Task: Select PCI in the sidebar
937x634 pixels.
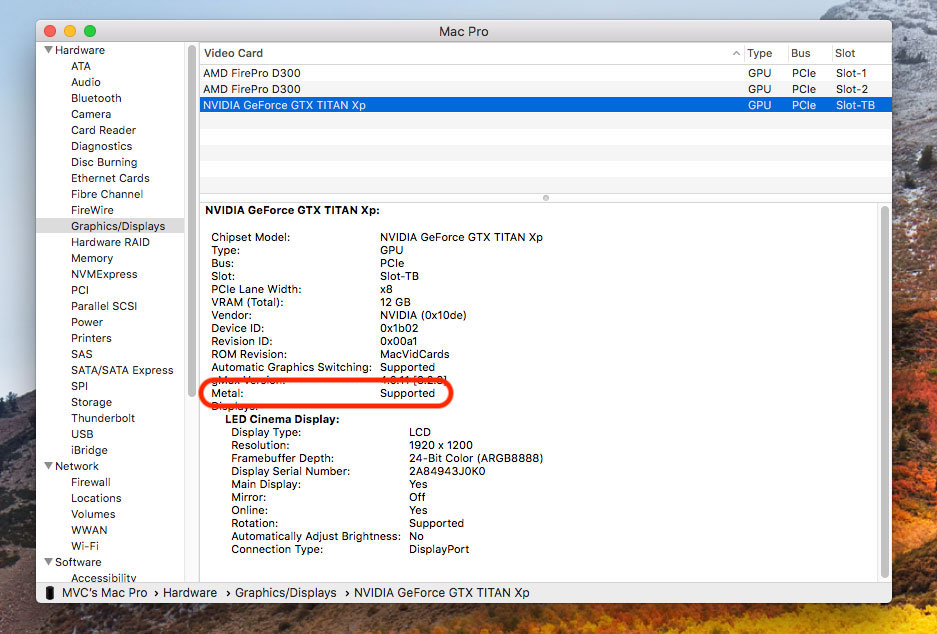Action: [80, 290]
